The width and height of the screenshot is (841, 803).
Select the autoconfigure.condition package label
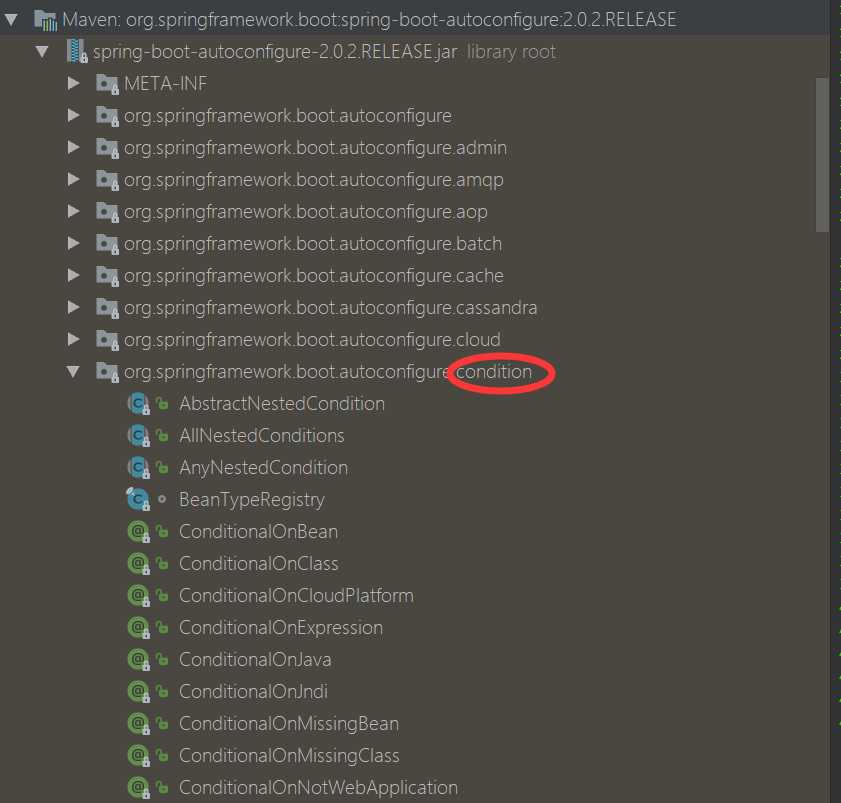tap(328, 372)
